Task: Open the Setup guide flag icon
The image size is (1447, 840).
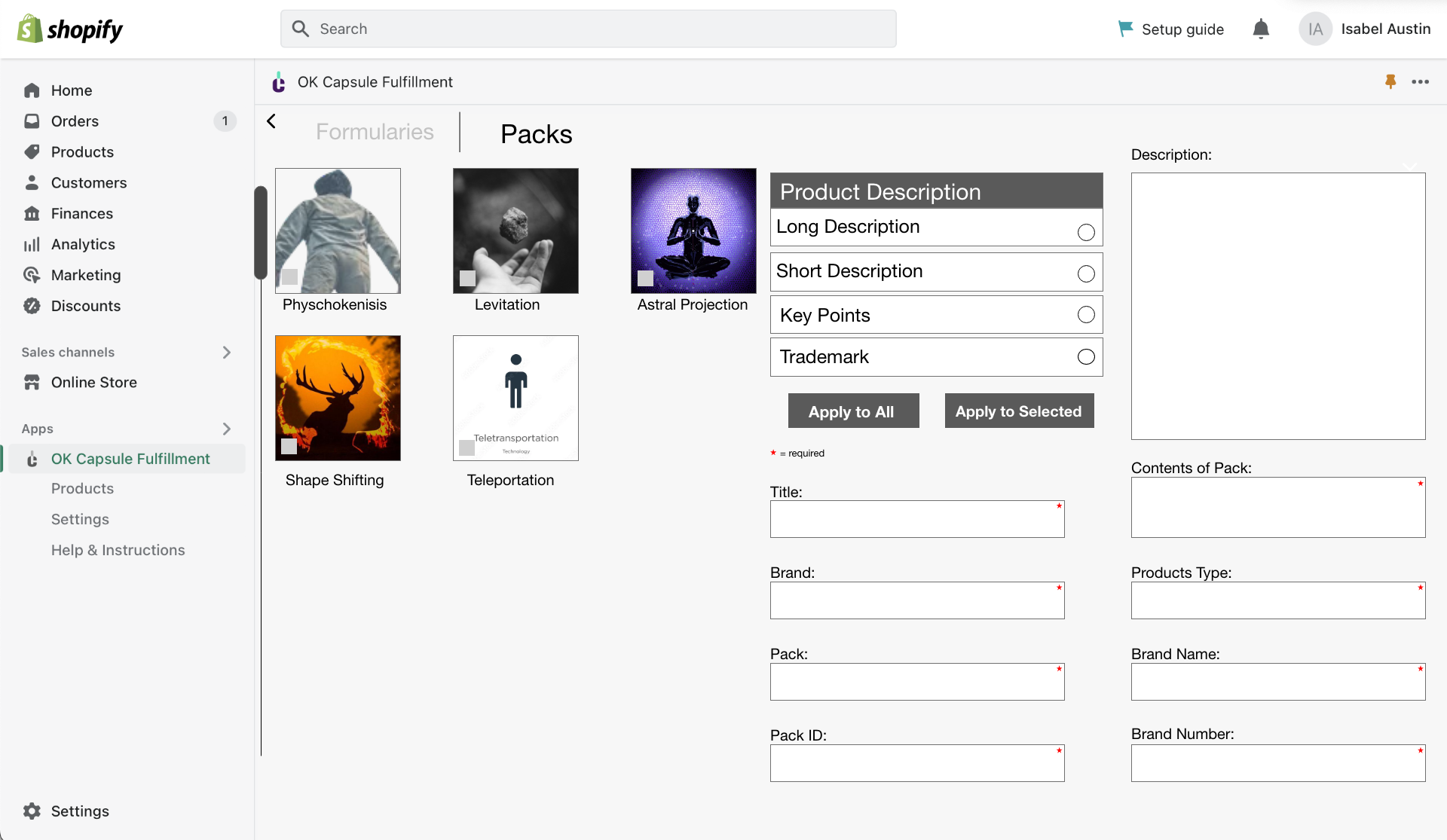Action: point(1125,29)
